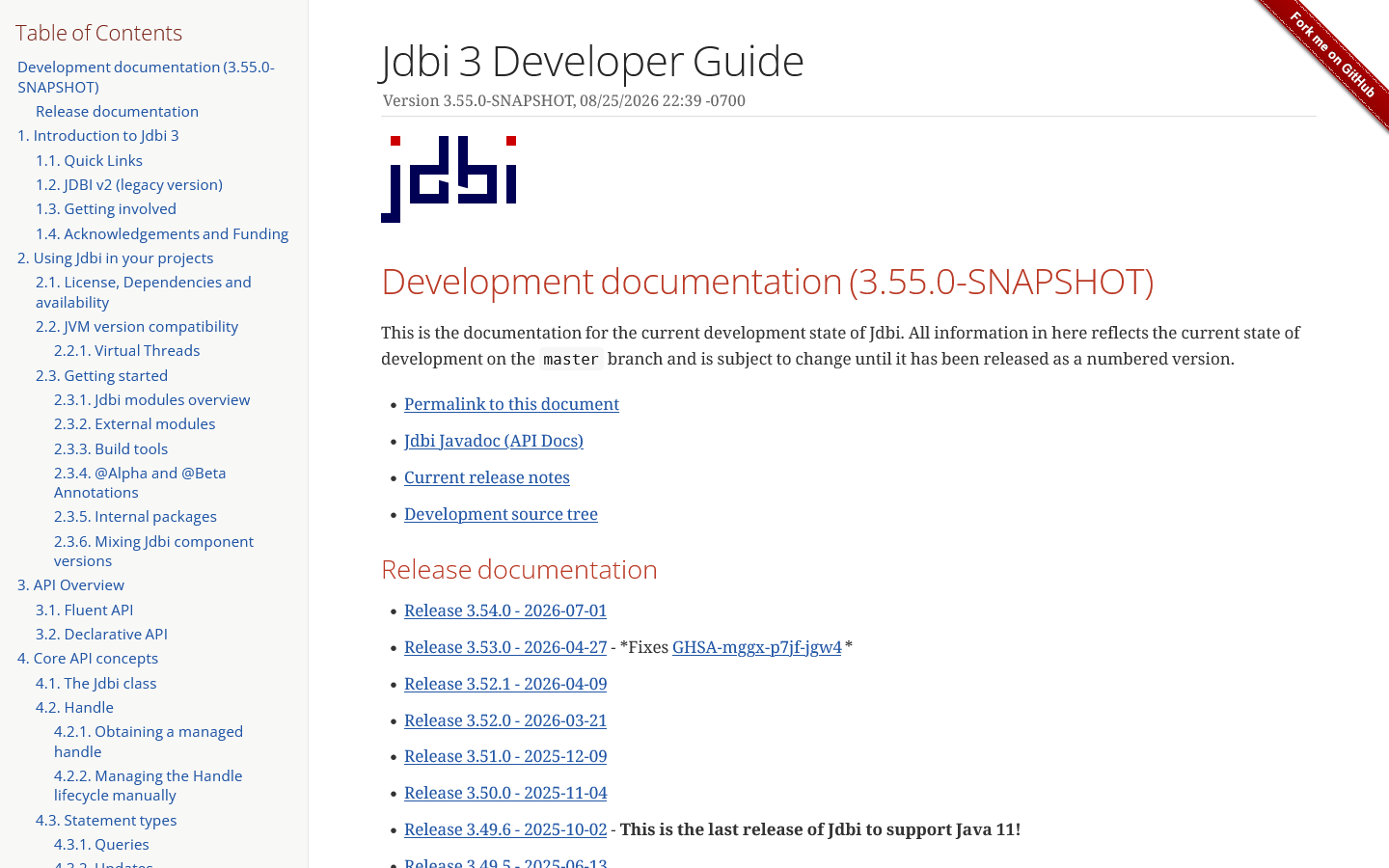The width and height of the screenshot is (1389, 868).
Task: Open Release 3.53.0 - 2026-04-27
Action: 505,647
